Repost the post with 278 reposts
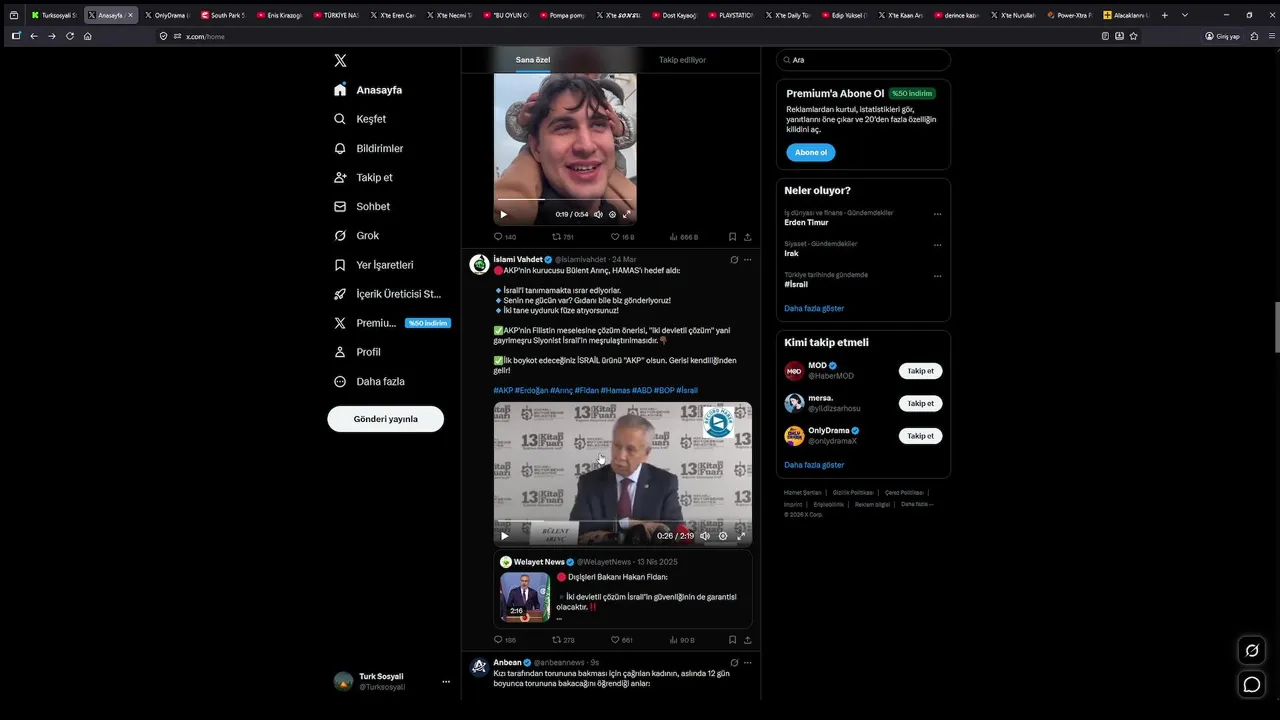 (x=563, y=640)
